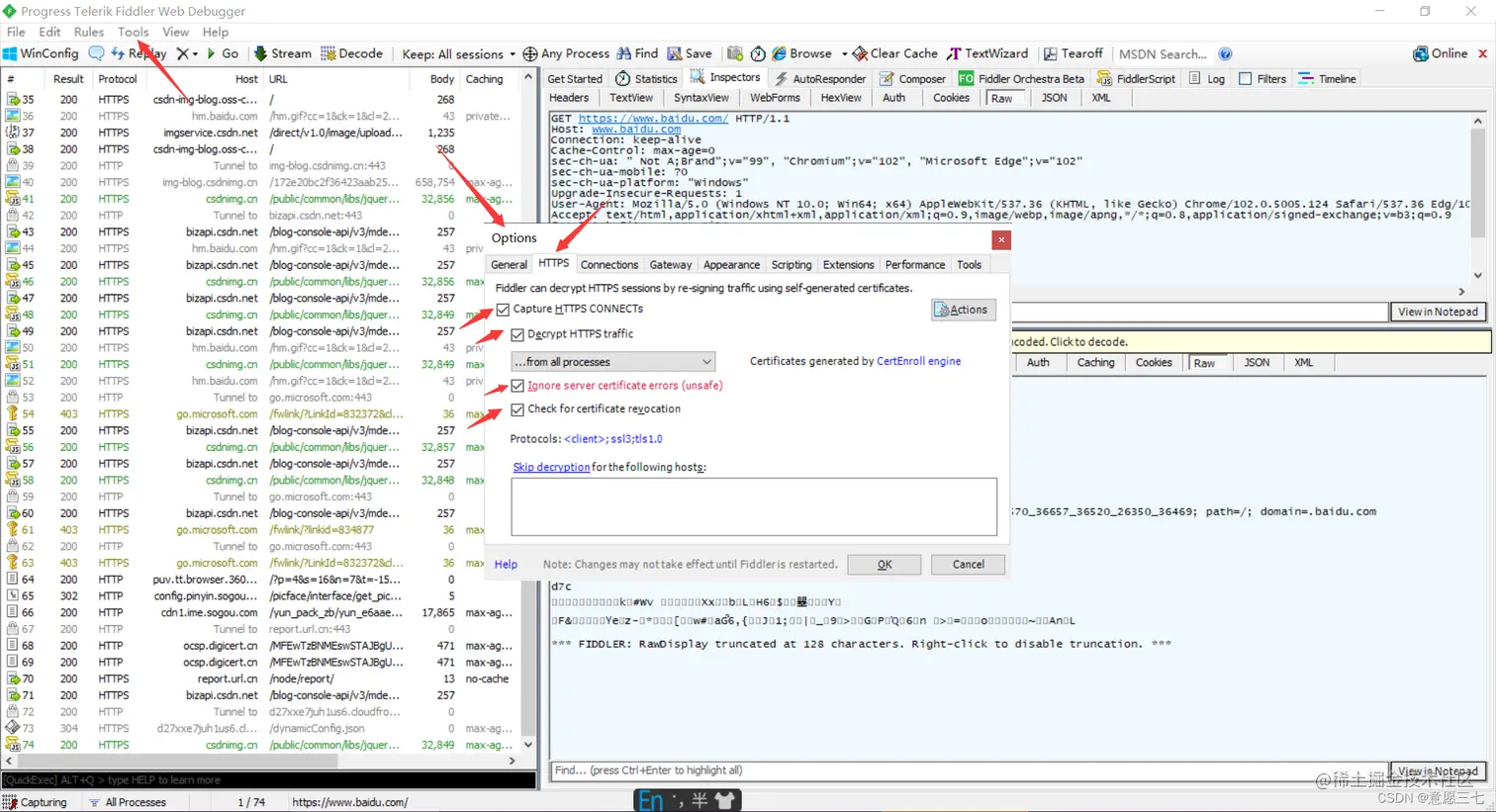Click the request SyntaxView inspector tab
This screenshot has height=812, width=1496.
click(701, 98)
